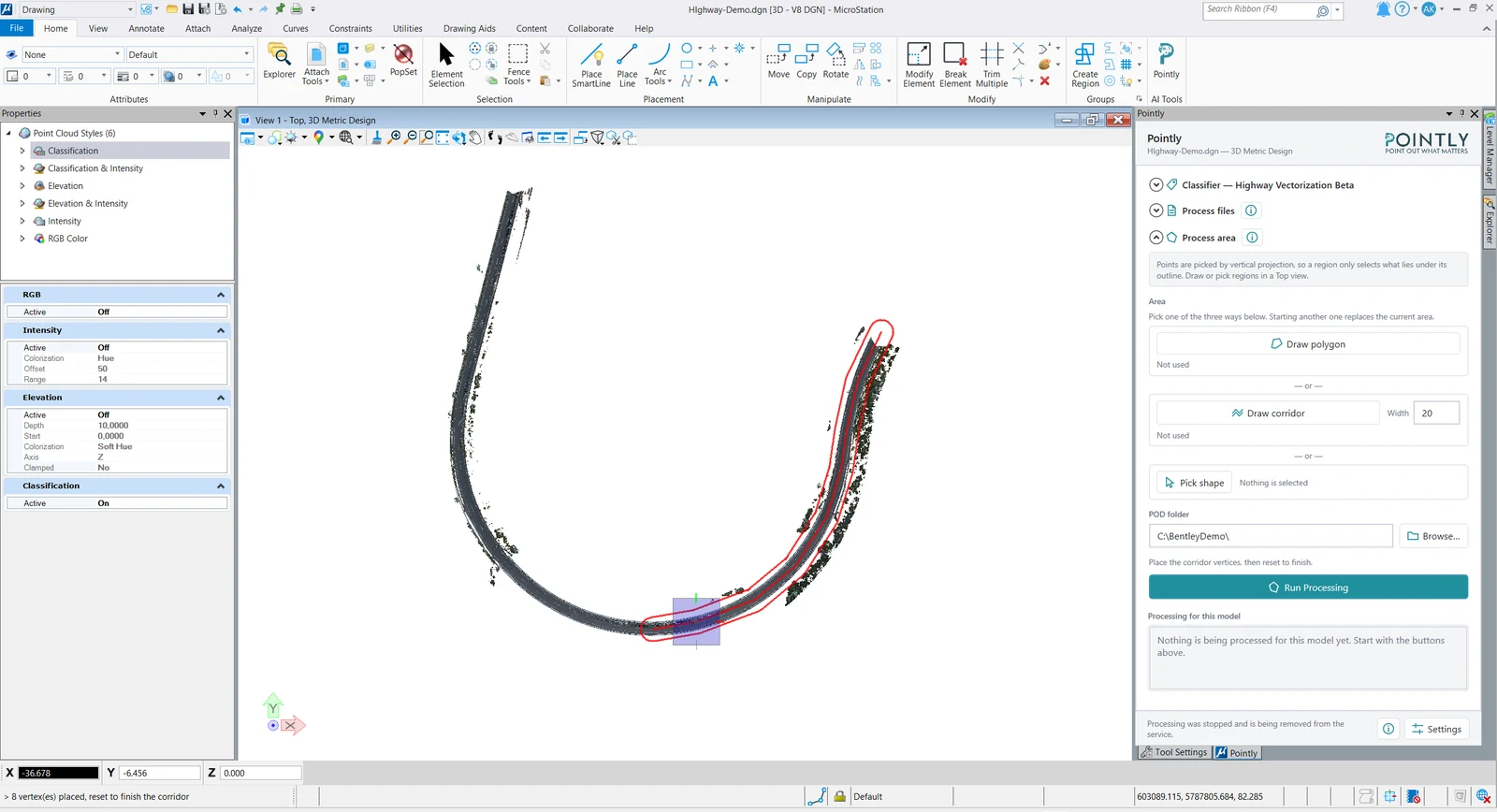Choose the Move tool in Manipulate

click(778, 61)
